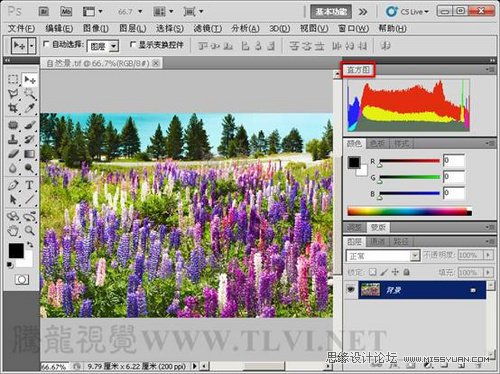Select the Magic Wand tool
This screenshot has height=374, width=500.
point(30,94)
